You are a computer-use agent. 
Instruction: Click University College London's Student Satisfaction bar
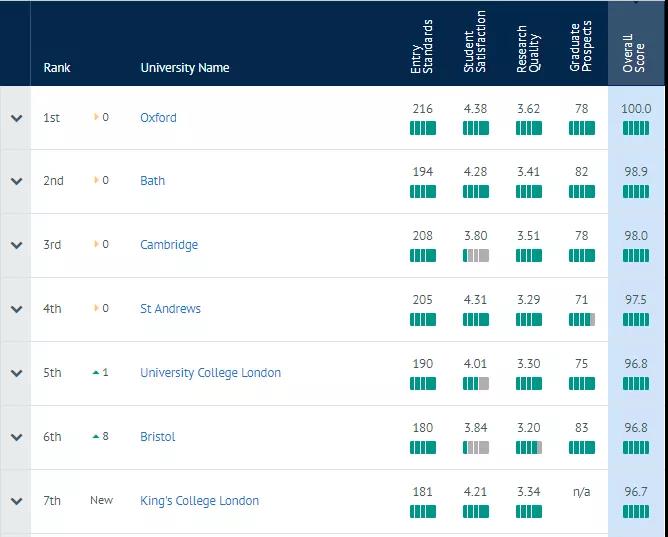[x=476, y=384]
